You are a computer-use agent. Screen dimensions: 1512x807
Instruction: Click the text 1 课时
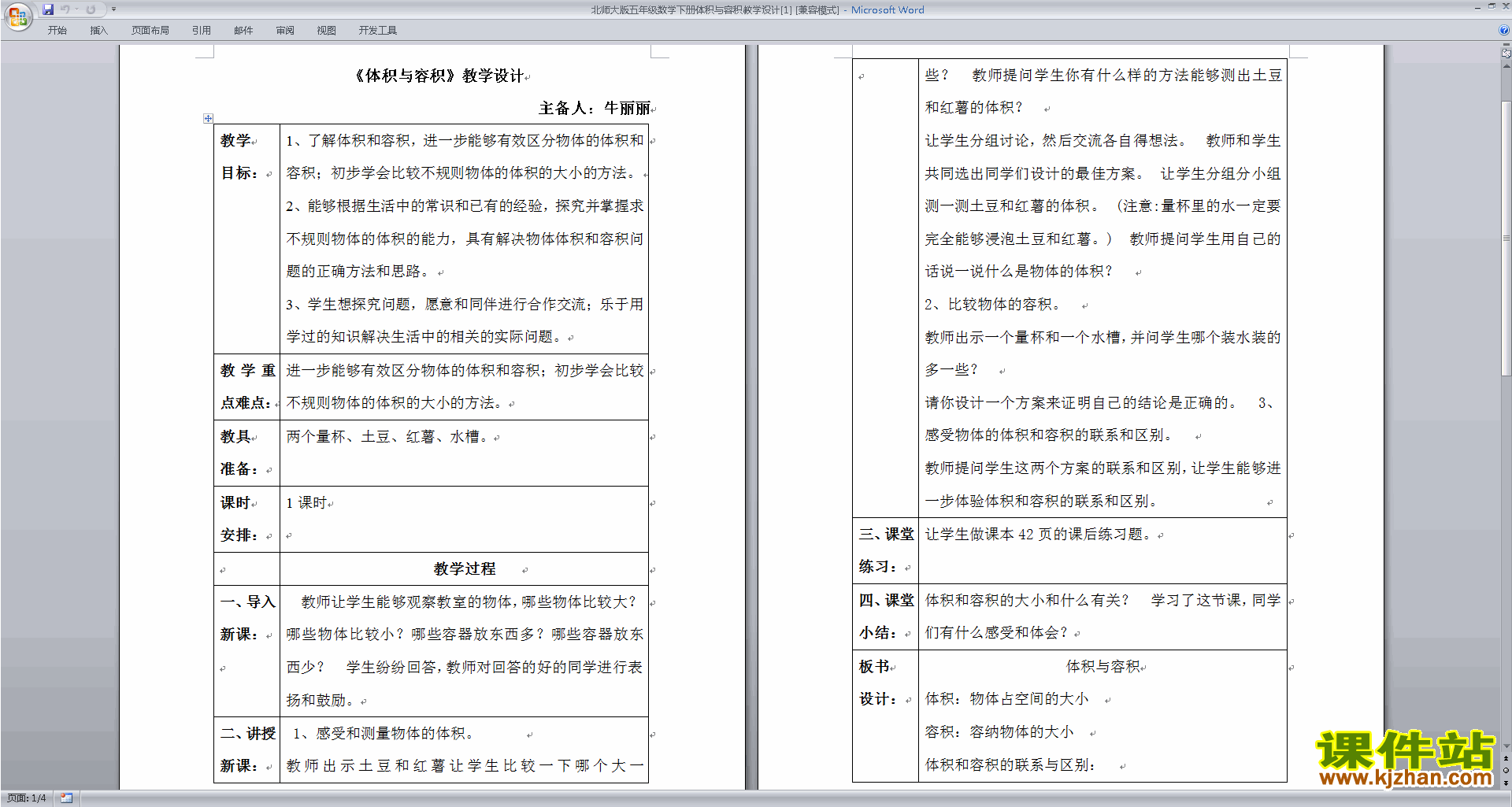[x=306, y=502]
